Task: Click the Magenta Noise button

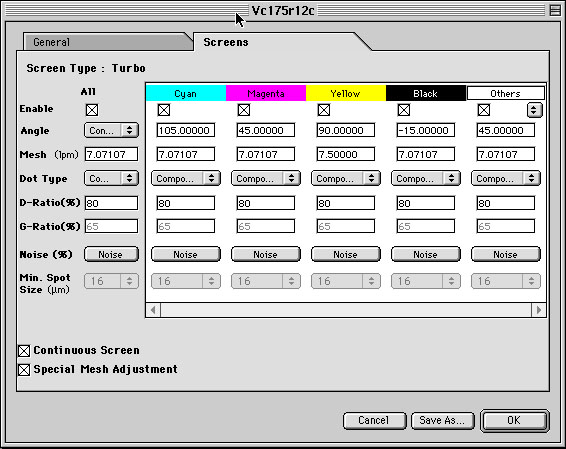Action: point(266,254)
